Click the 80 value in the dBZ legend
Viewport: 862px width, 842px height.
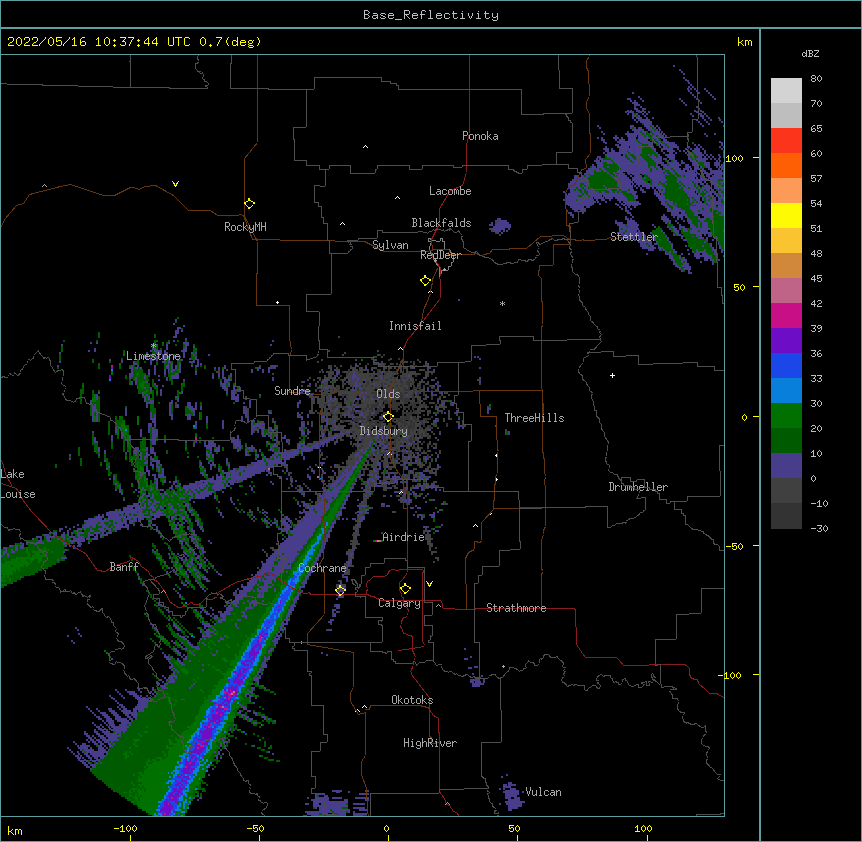[x=816, y=79]
